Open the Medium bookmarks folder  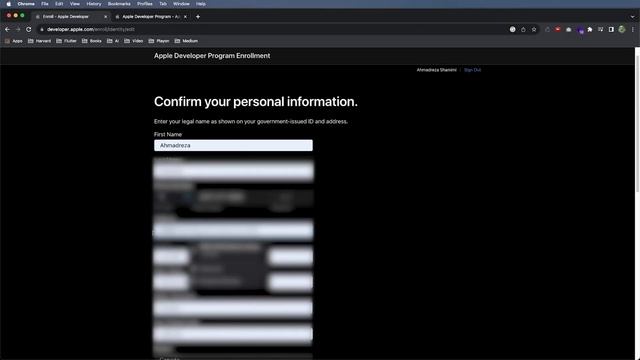tap(186, 41)
